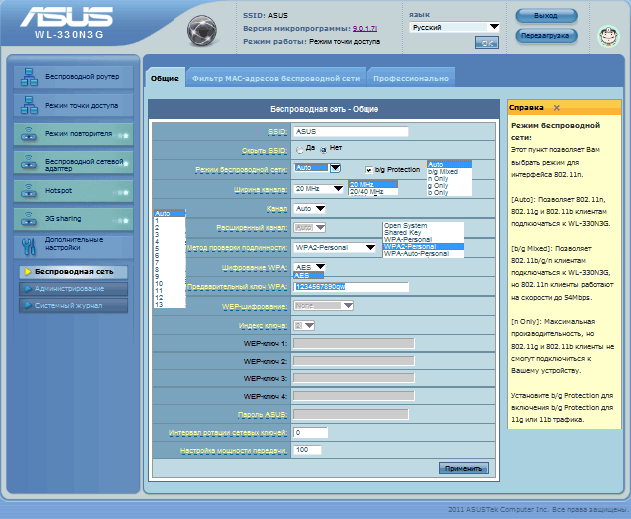Image resolution: width=631 pixels, height=519 pixels.
Task: Select Да for Скрыть SSID
Action: pyautogui.click(x=298, y=149)
